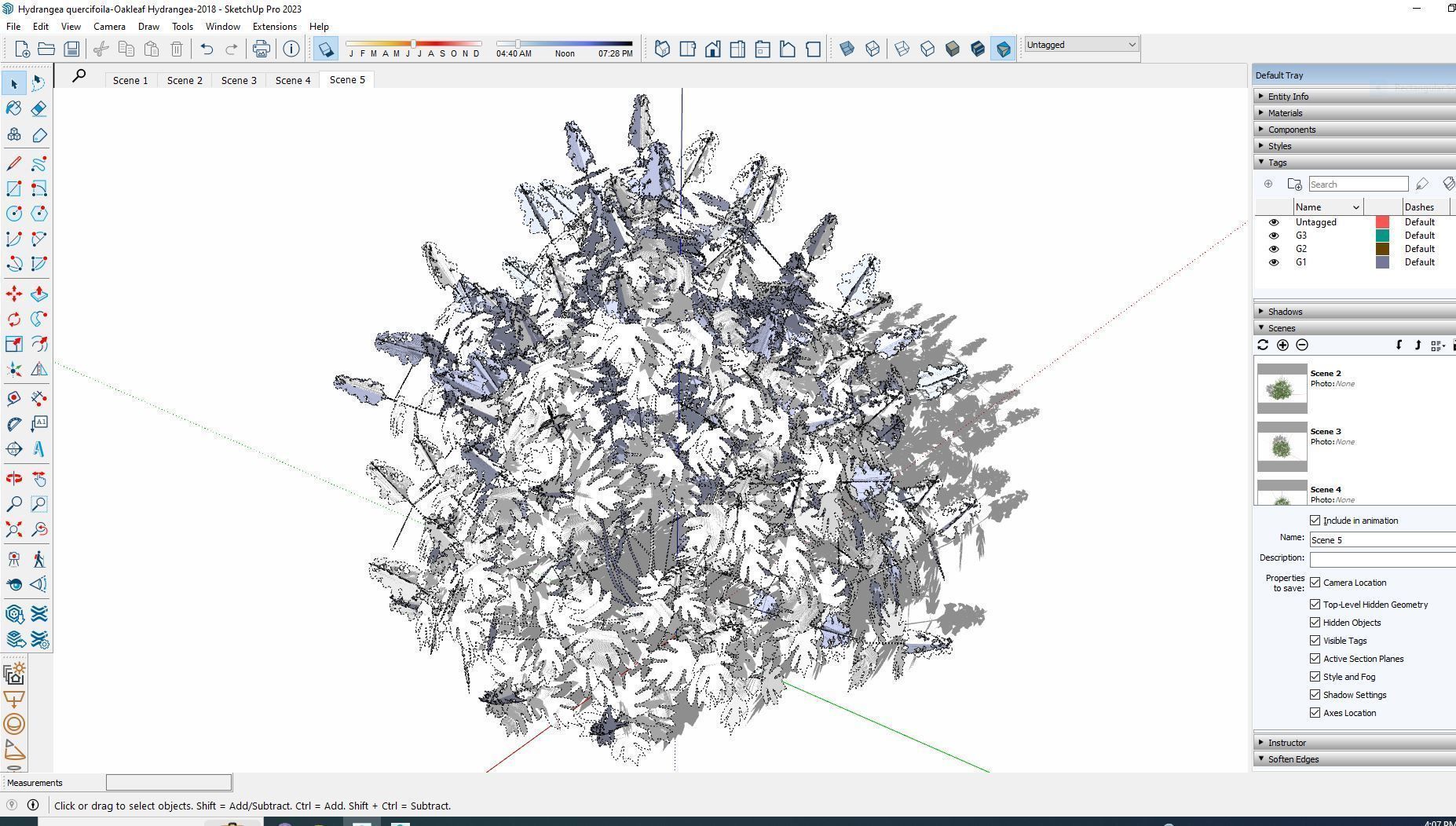
Task: Expand the Materials panel
Action: [x=1355, y=113]
